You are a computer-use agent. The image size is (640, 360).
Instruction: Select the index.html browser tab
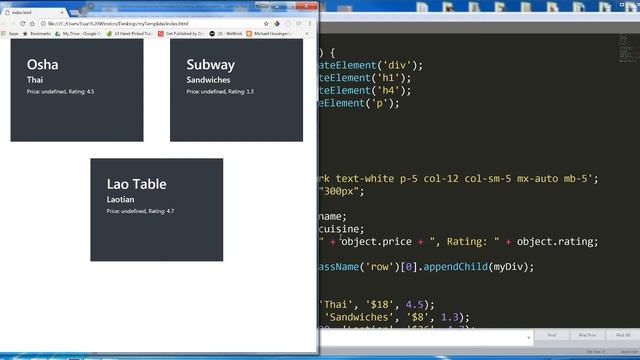[x=35, y=13]
